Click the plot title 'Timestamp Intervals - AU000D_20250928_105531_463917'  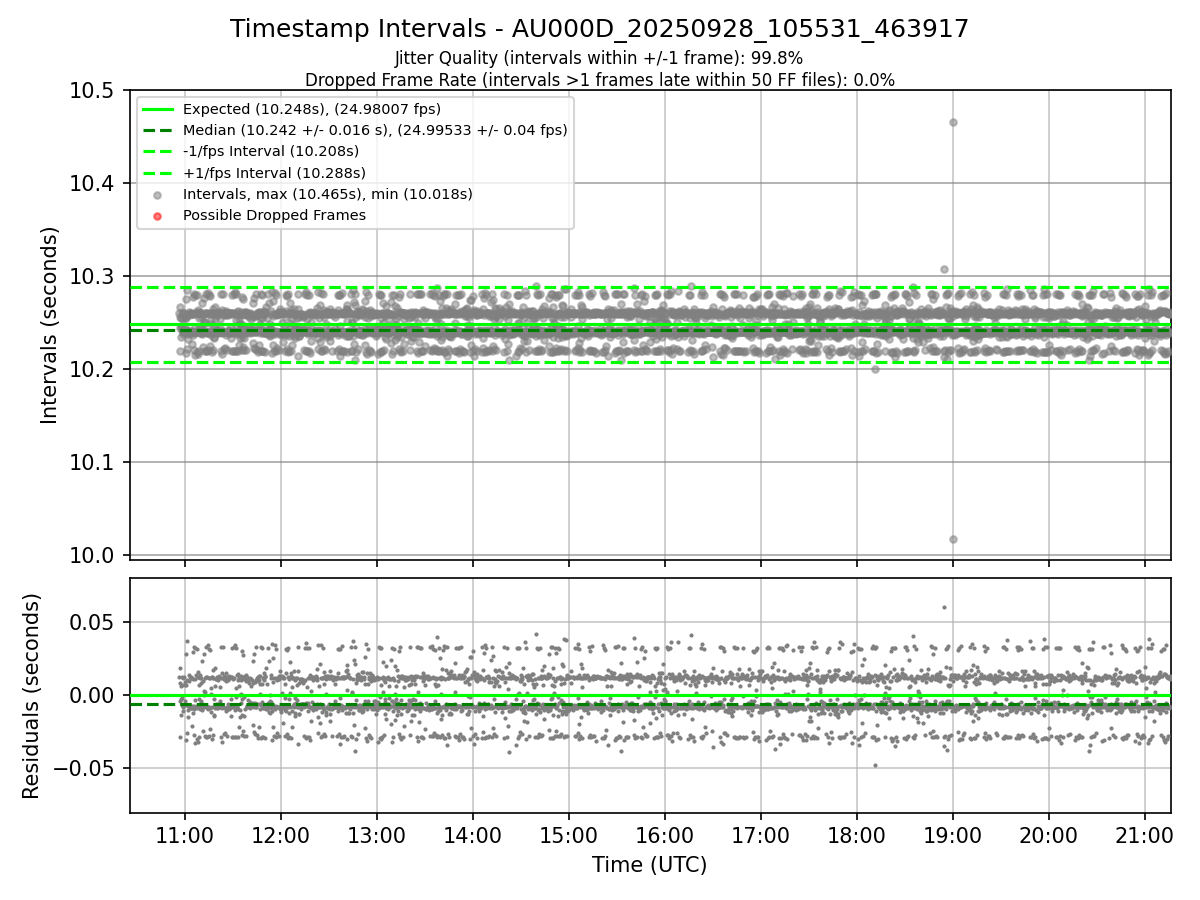click(x=599, y=29)
